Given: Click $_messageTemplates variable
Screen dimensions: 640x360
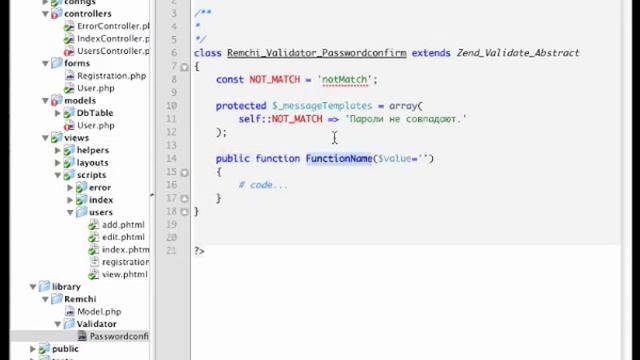Looking at the screenshot, I should click(322, 106).
